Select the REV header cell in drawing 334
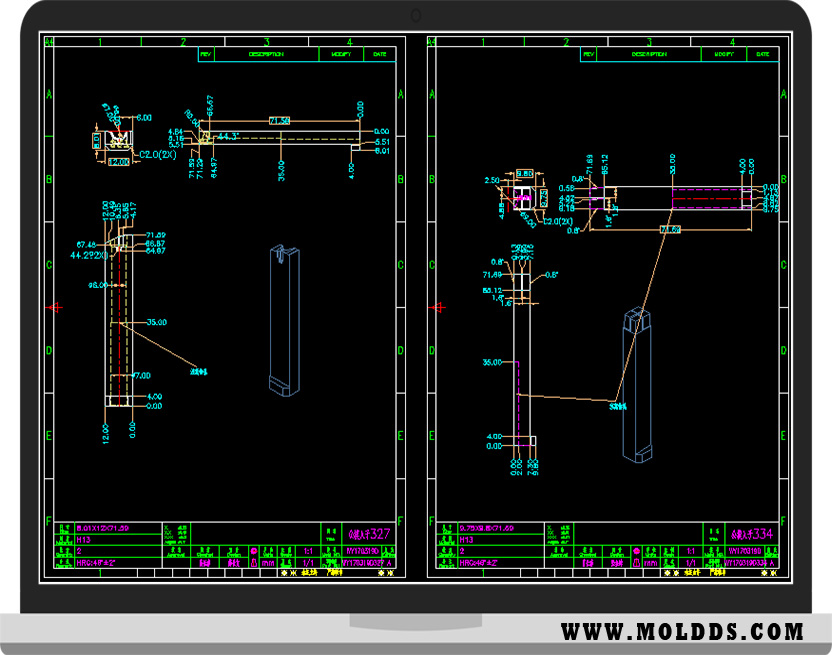This screenshot has height=655, width=832. [x=588, y=54]
